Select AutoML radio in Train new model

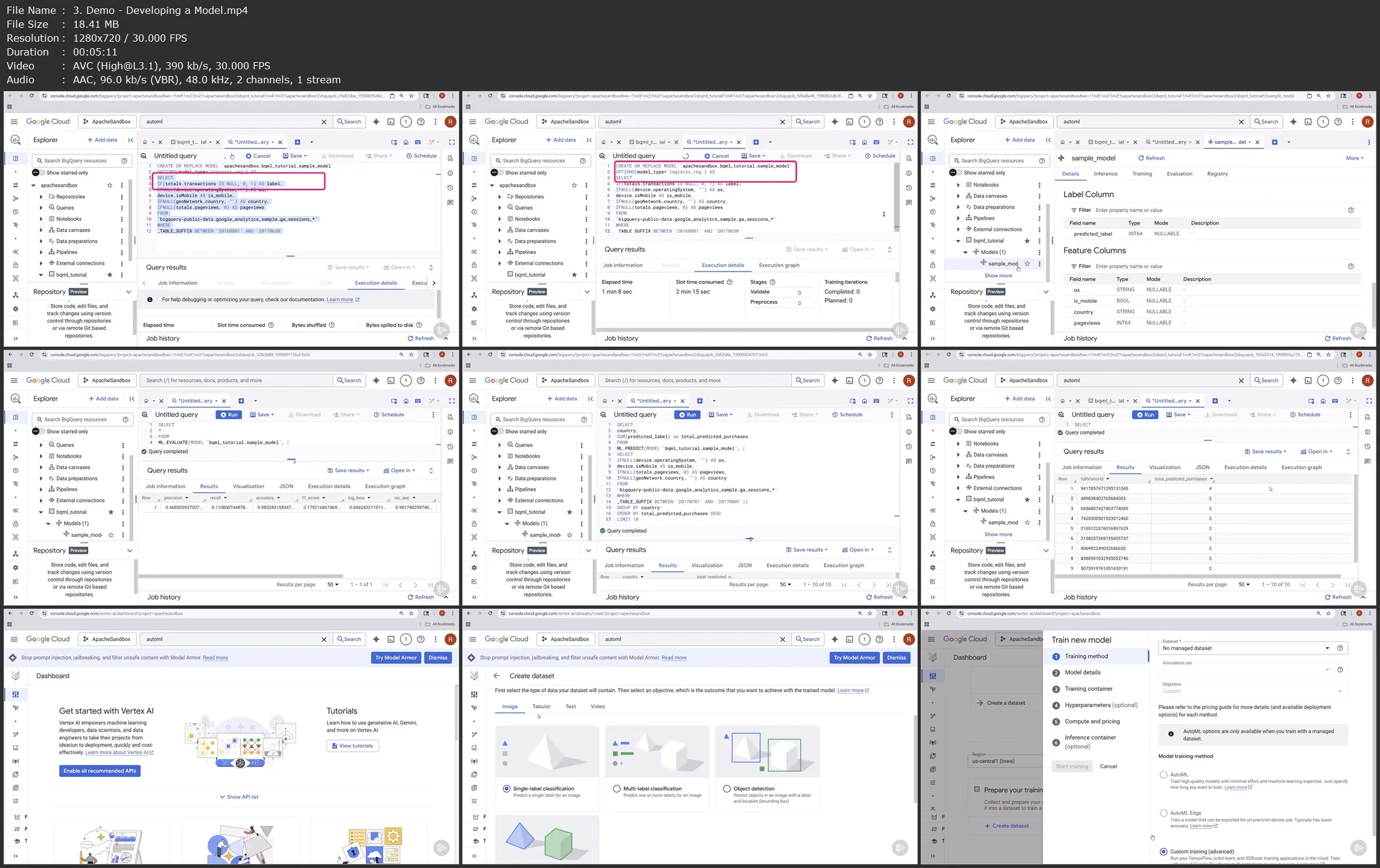click(1163, 775)
